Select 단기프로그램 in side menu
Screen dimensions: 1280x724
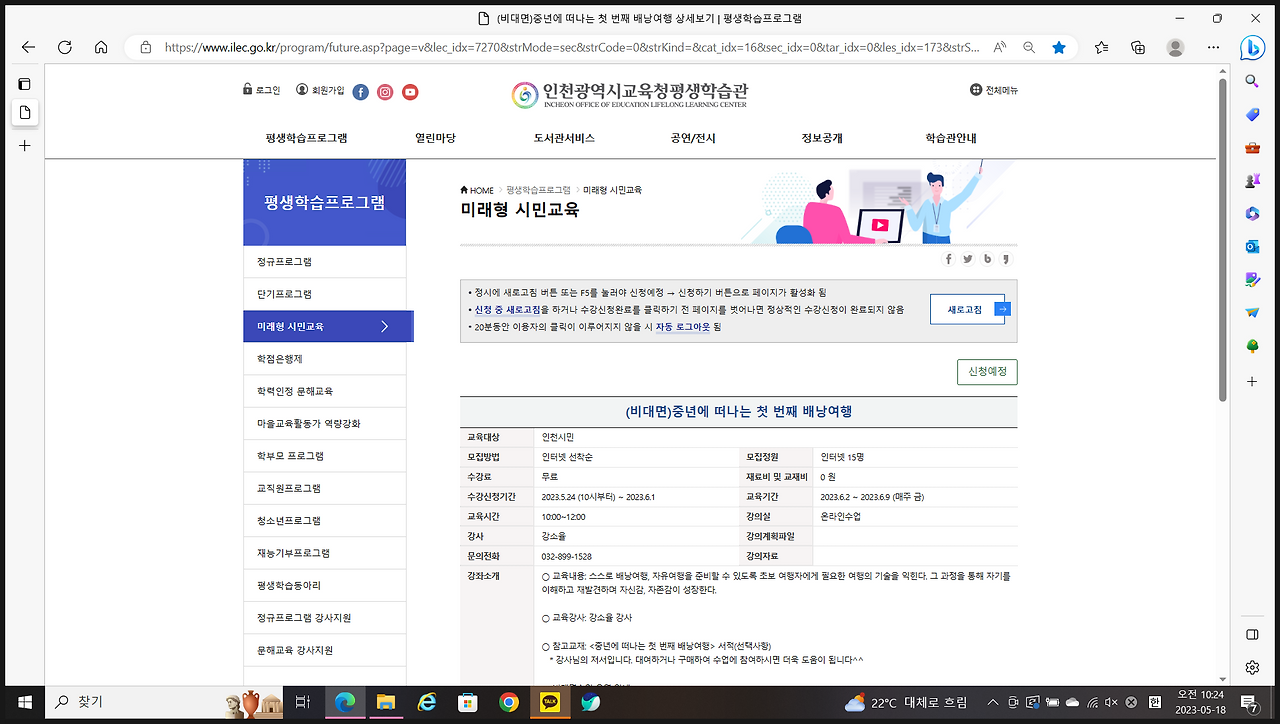tap(324, 294)
